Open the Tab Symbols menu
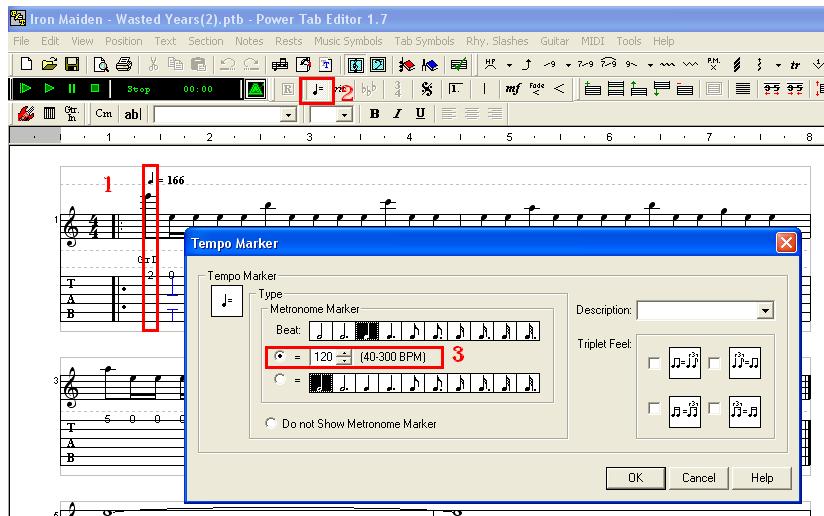Screen dimensions: 824x516 pos(424,41)
